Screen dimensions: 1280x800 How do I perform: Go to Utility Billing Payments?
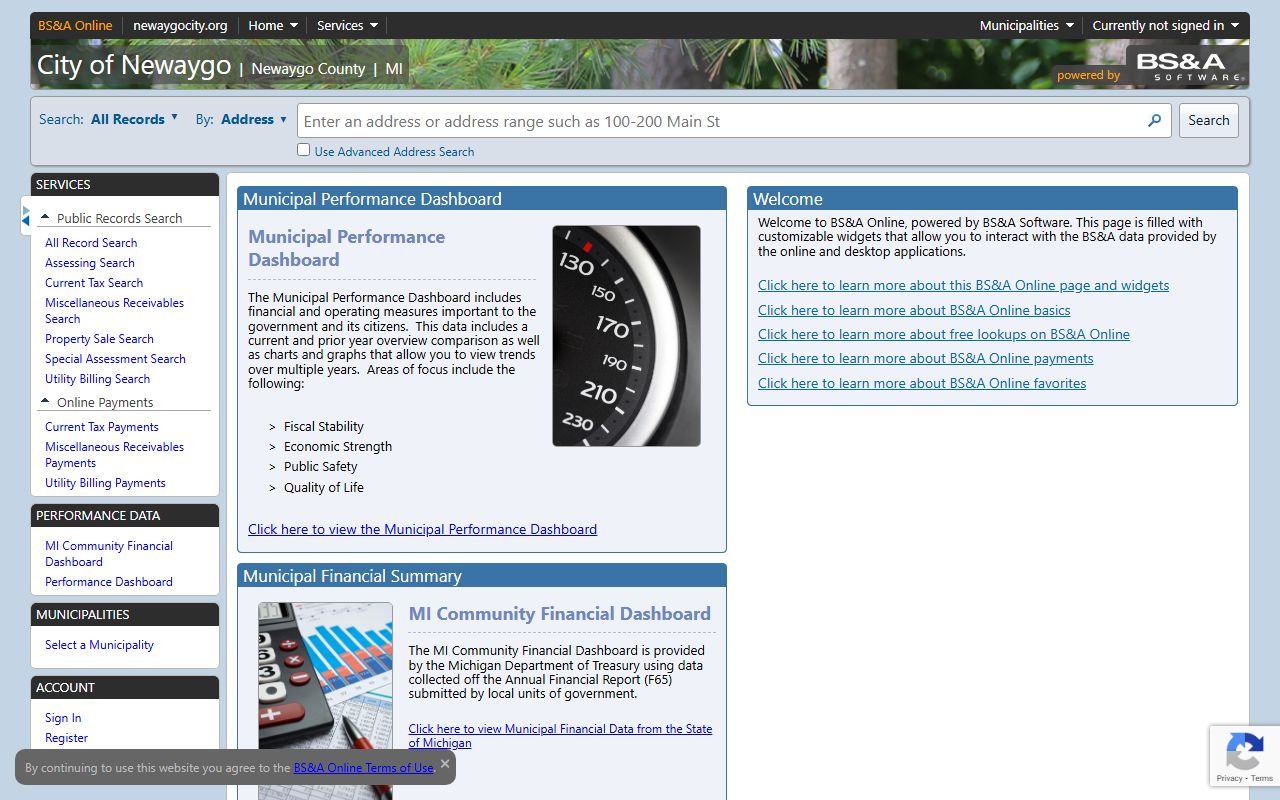coord(105,483)
